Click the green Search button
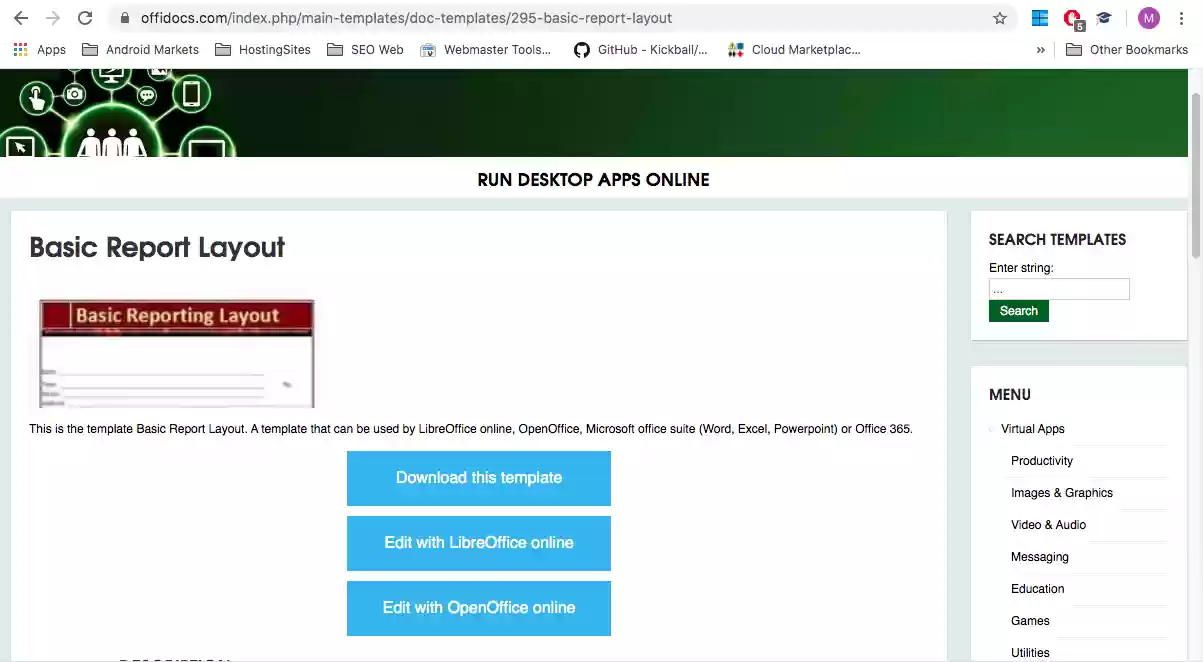This screenshot has width=1203, height=662. [1018, 311]
